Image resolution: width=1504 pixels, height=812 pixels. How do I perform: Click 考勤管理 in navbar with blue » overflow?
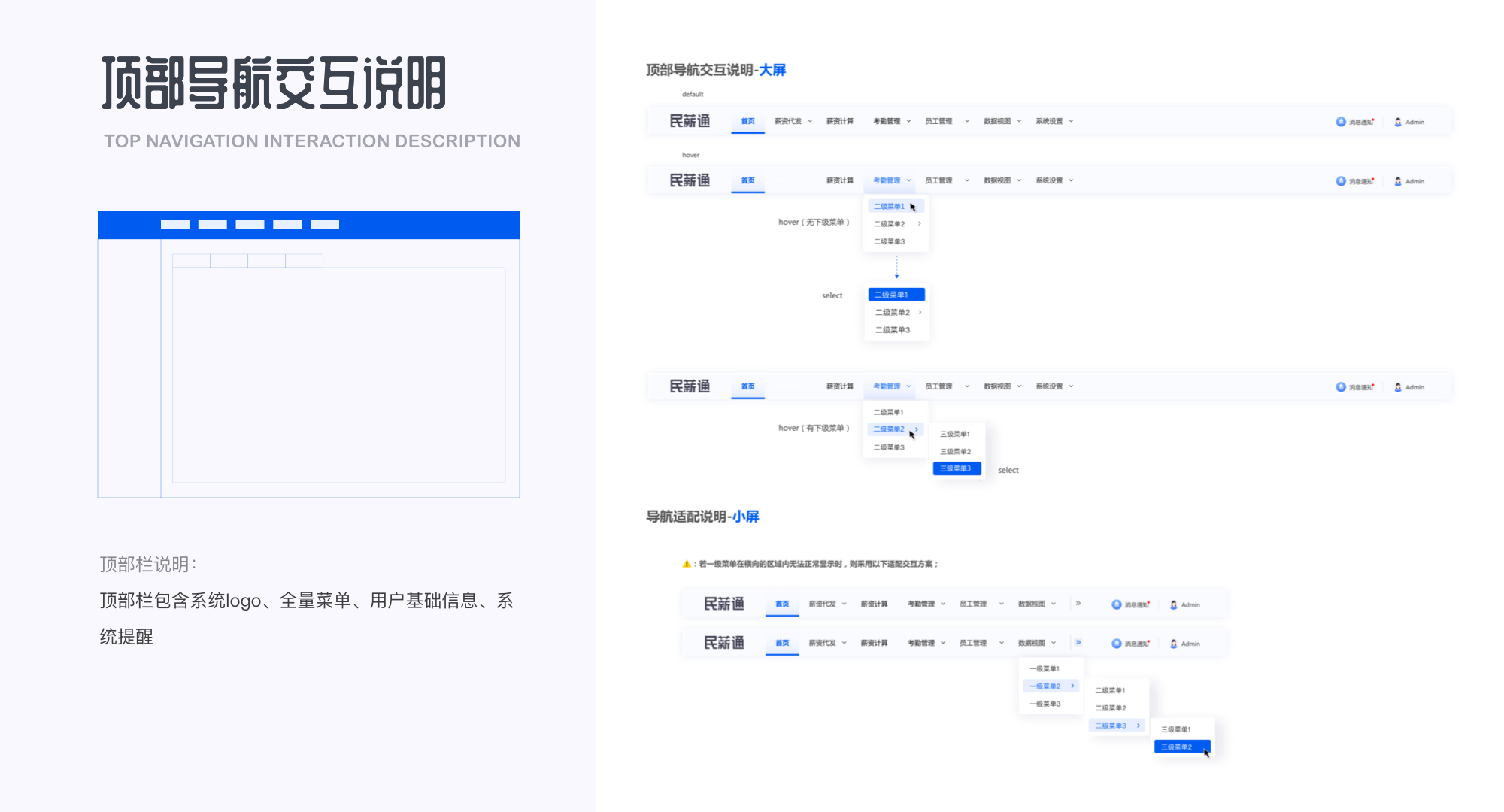(x=921, y=643)
